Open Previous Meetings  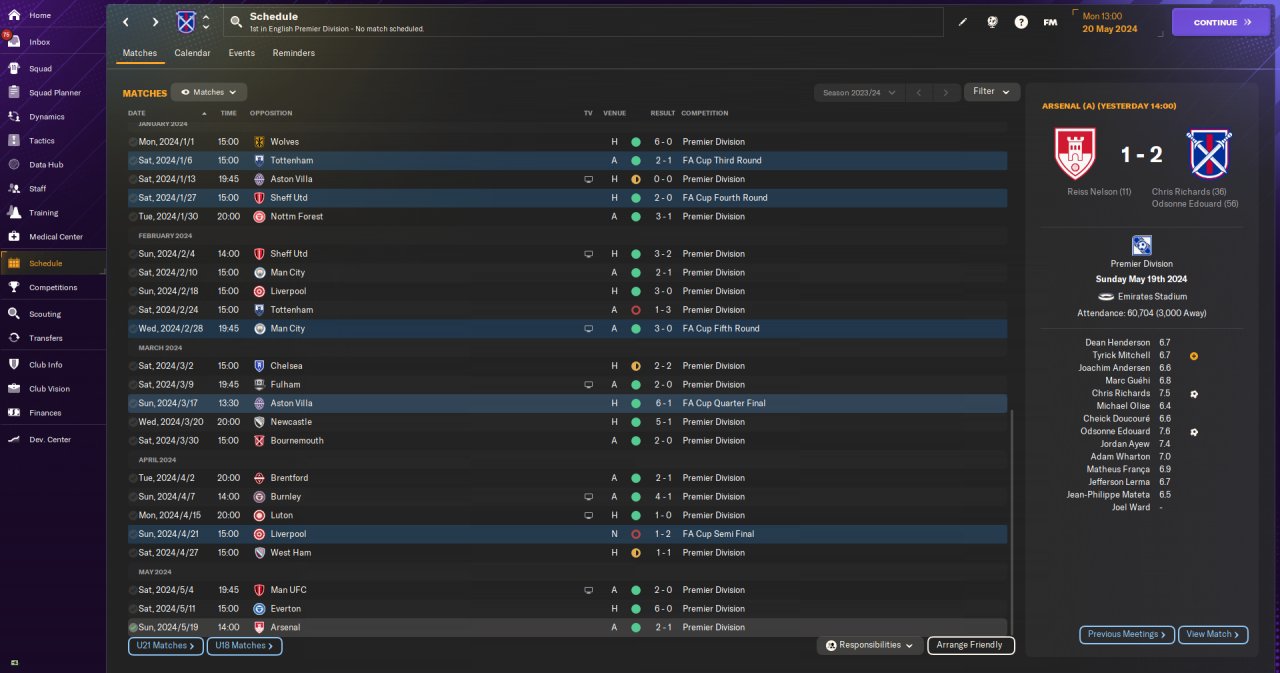(x=1126, y=634)
